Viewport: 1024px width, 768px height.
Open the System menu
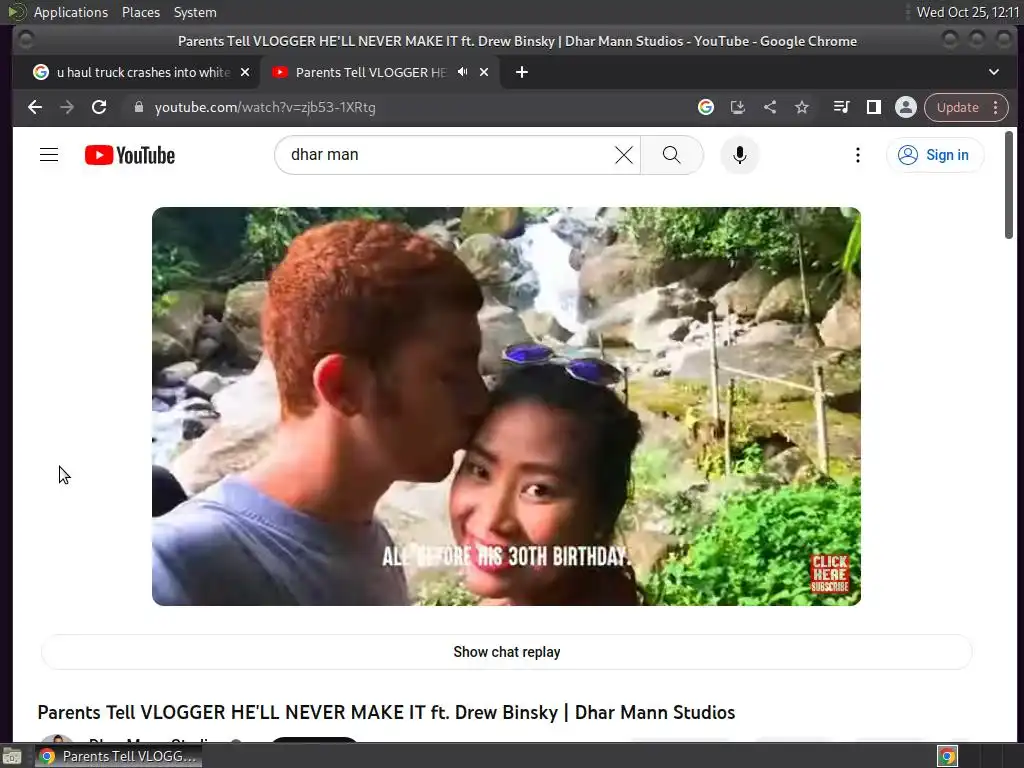point(195,12)
